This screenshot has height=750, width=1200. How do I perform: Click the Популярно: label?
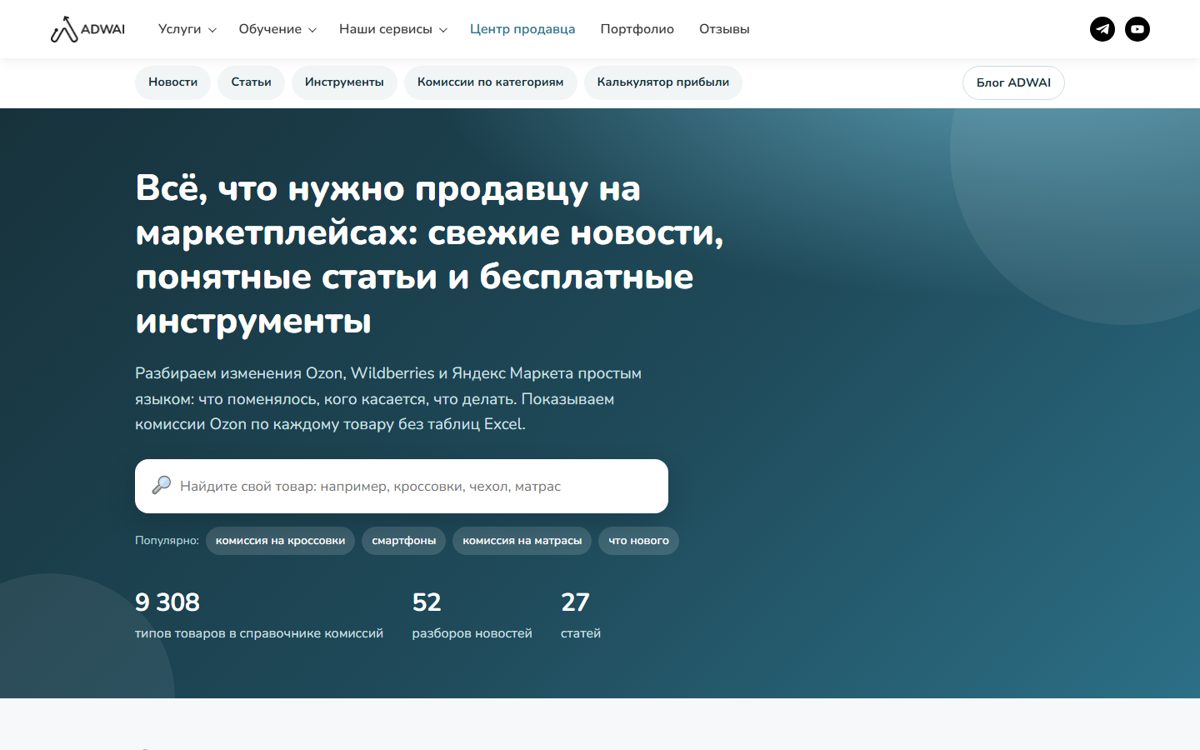click(x=167, y=541)
